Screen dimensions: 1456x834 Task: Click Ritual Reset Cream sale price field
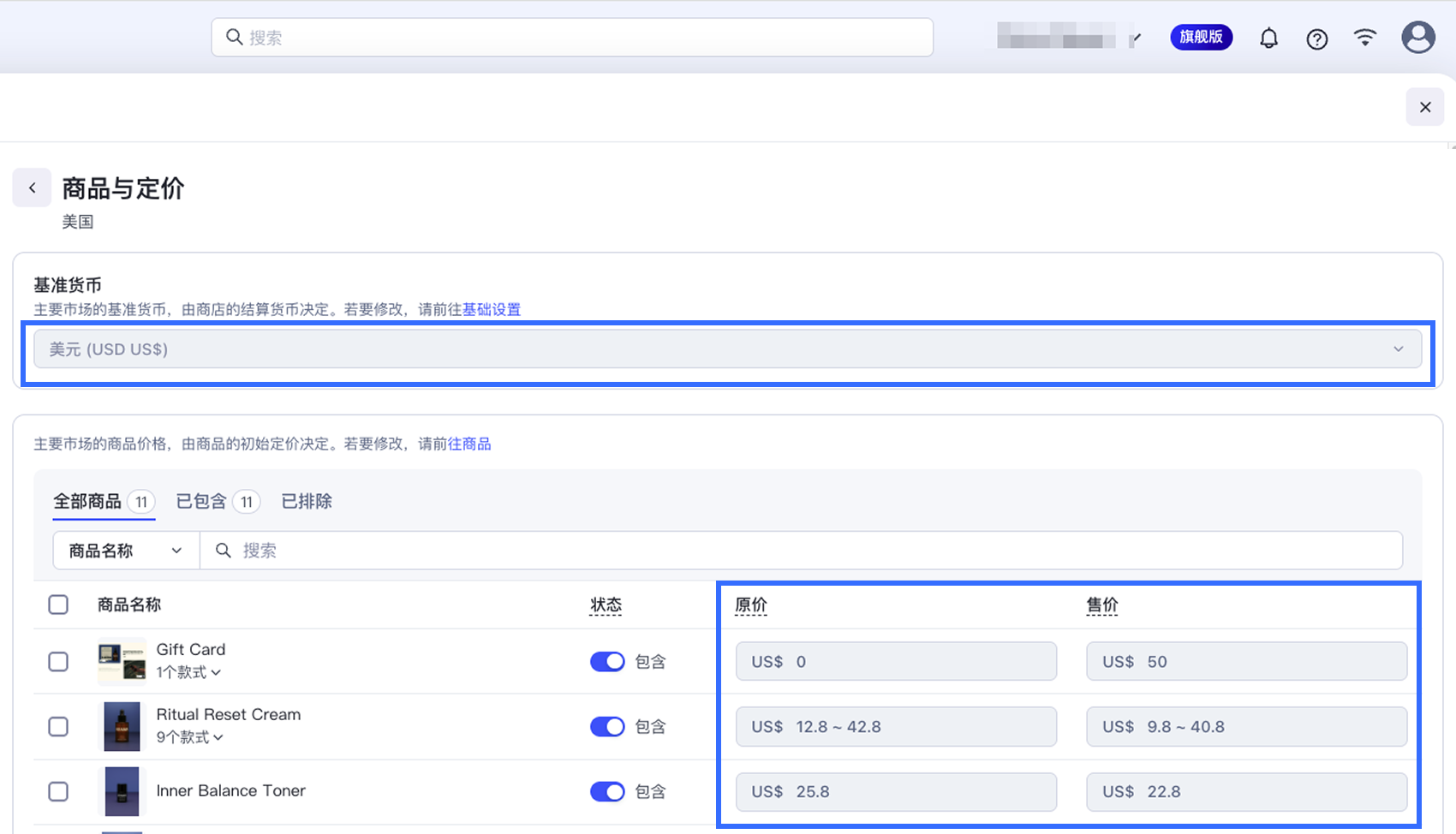point(1247,726)
